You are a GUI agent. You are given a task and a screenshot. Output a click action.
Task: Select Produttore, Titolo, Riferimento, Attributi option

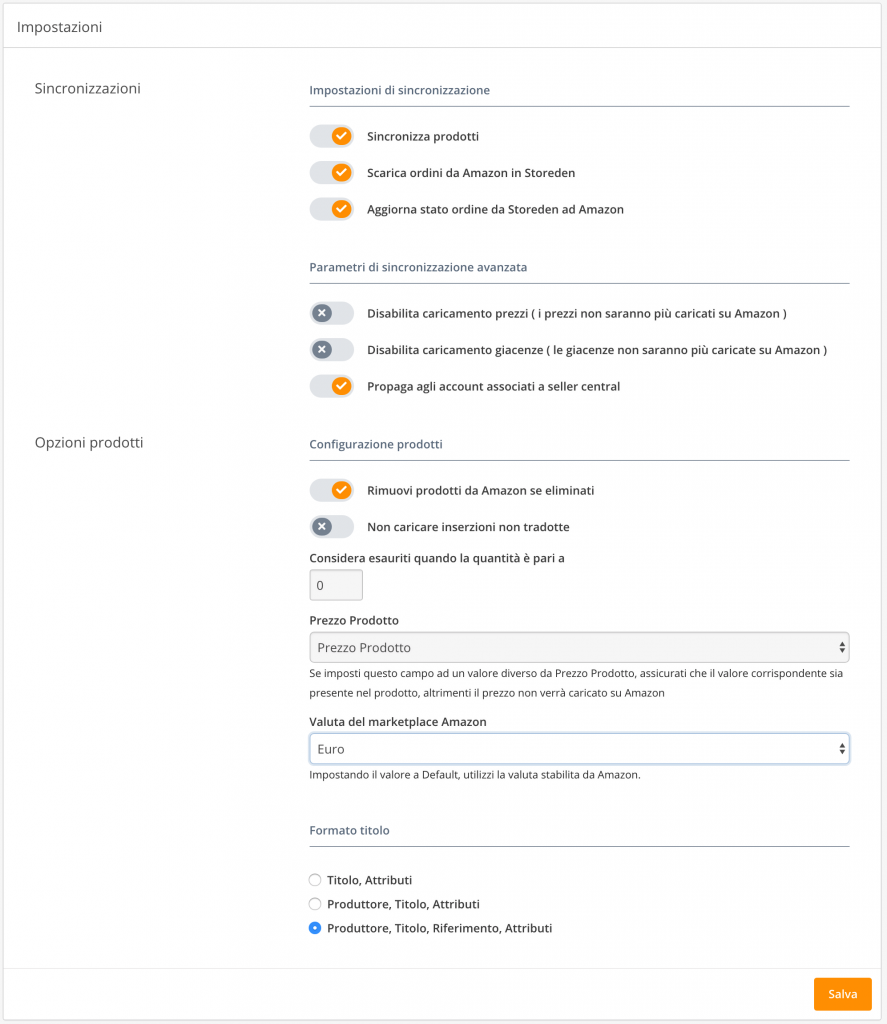click(x=315, y=928)
